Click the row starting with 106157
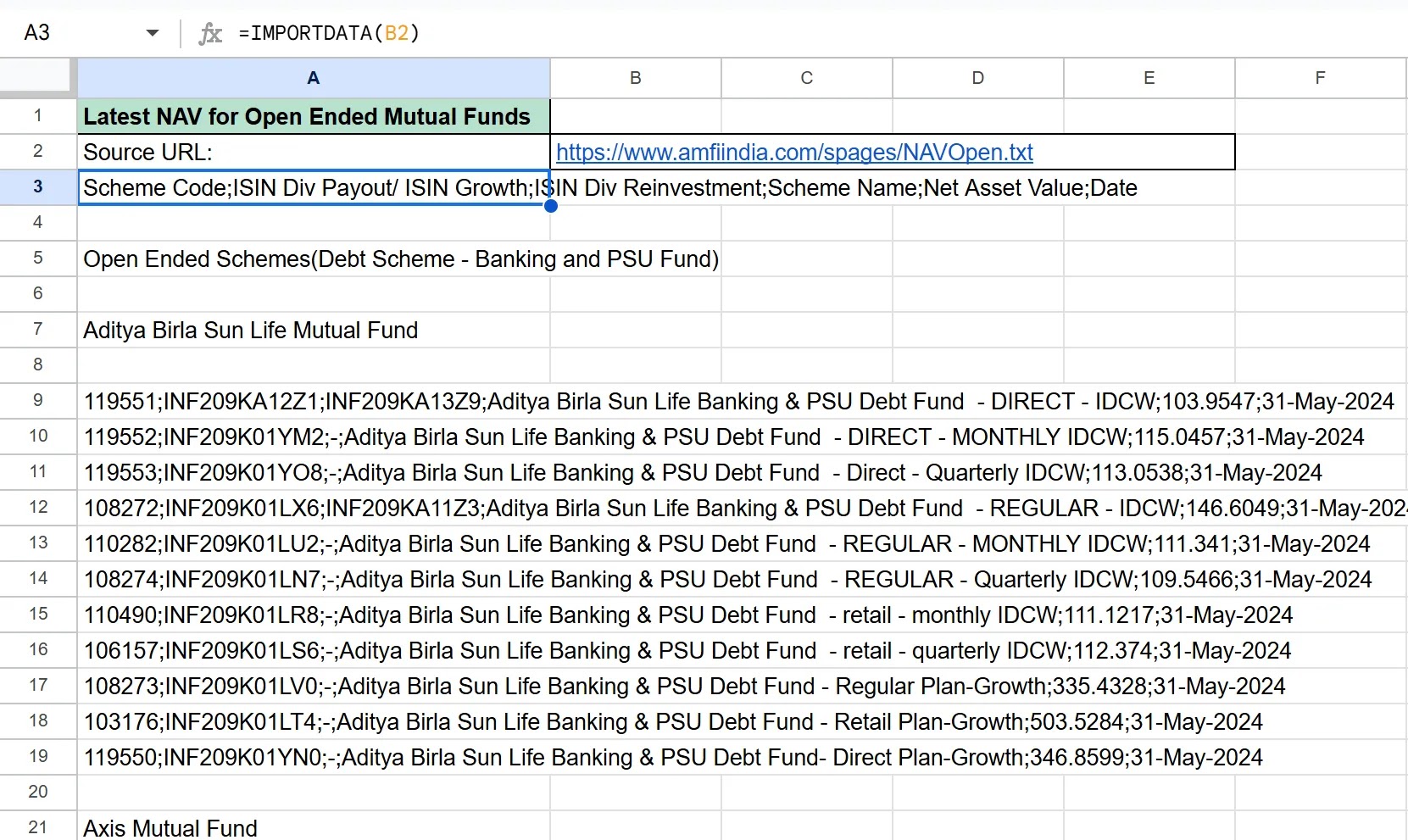Screen dimensions: 1408x840 tap(687, 650)
